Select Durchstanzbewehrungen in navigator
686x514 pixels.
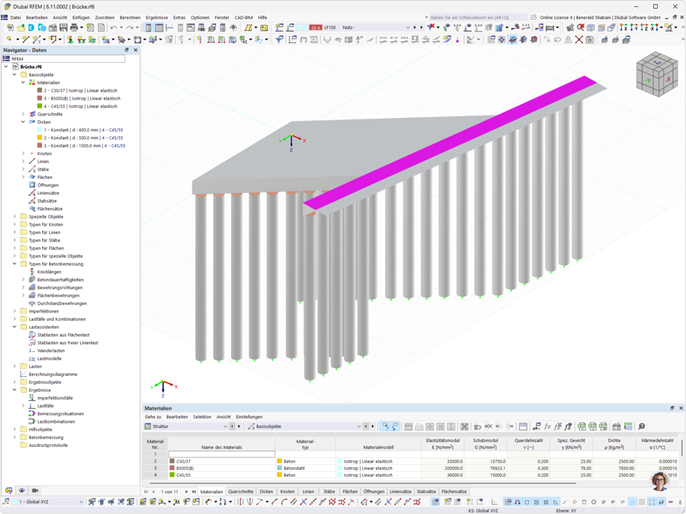62,303
